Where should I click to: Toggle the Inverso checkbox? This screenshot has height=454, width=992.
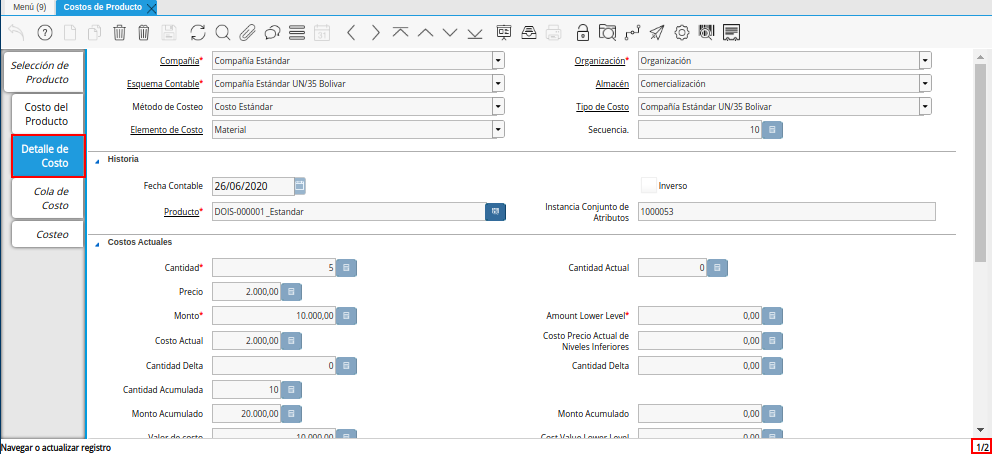[649, 185]
